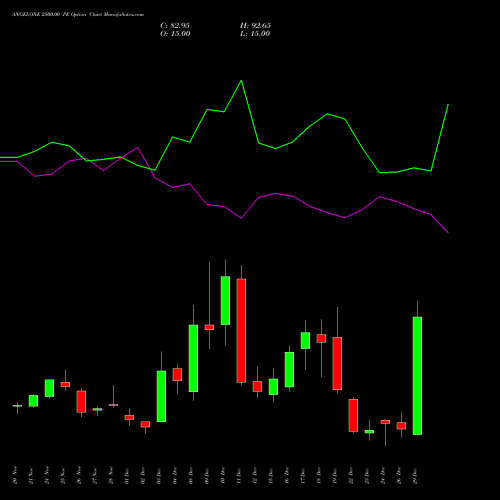Screen dimensions: 500x500
Task: Click the high value H: 92.65
Action: click(x=255, y=26)
